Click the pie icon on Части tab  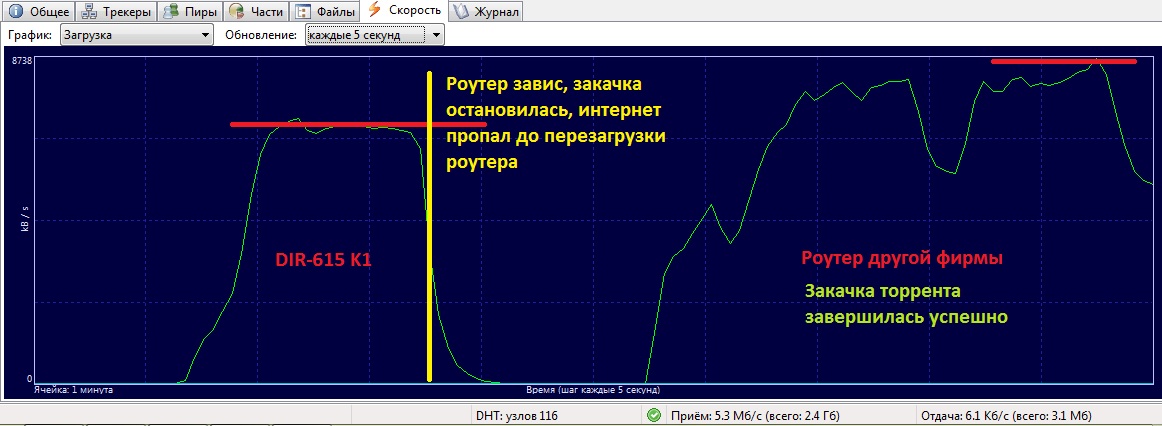(x=236, y=12)
